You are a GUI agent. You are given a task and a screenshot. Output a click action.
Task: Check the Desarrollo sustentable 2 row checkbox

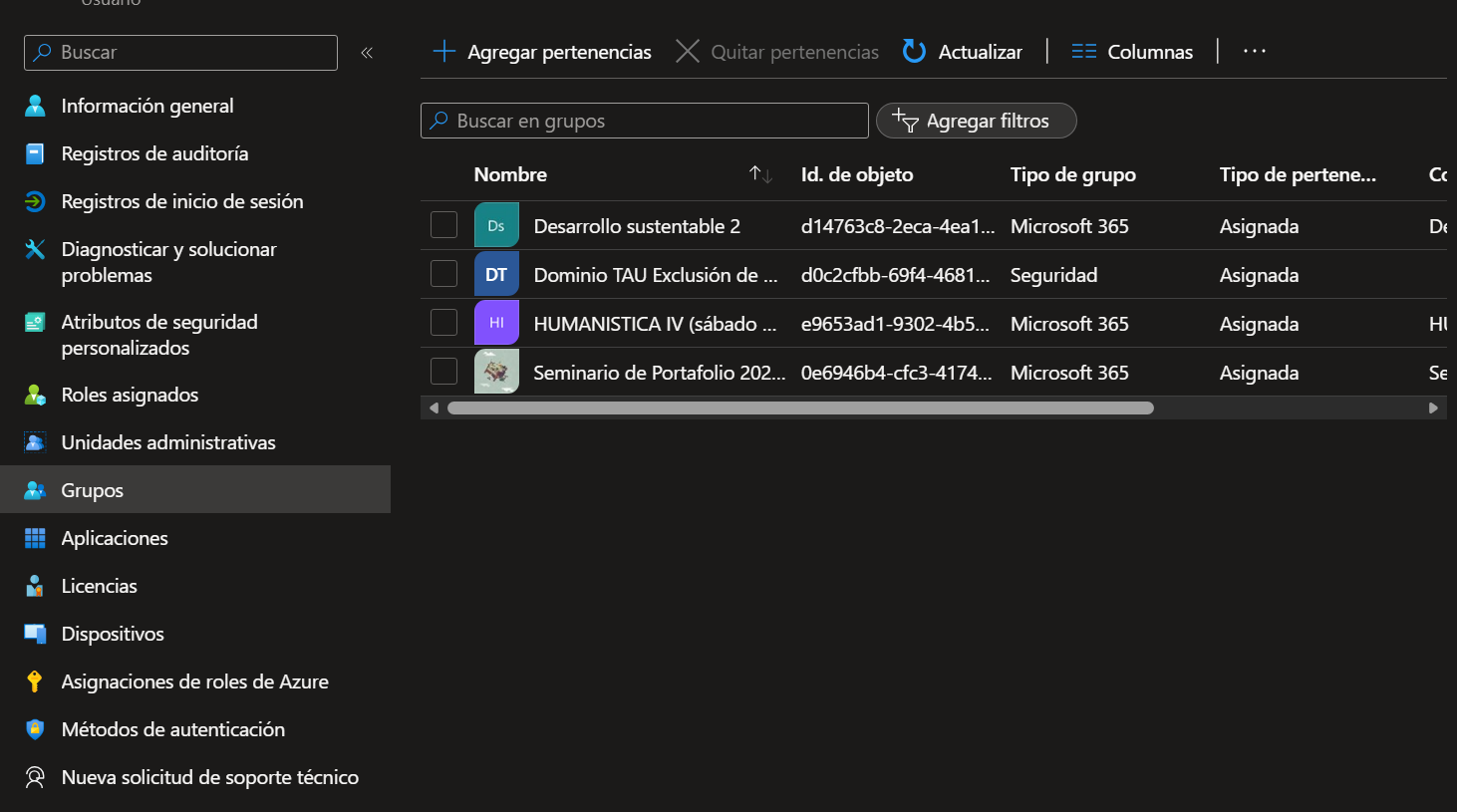(443, 225)
